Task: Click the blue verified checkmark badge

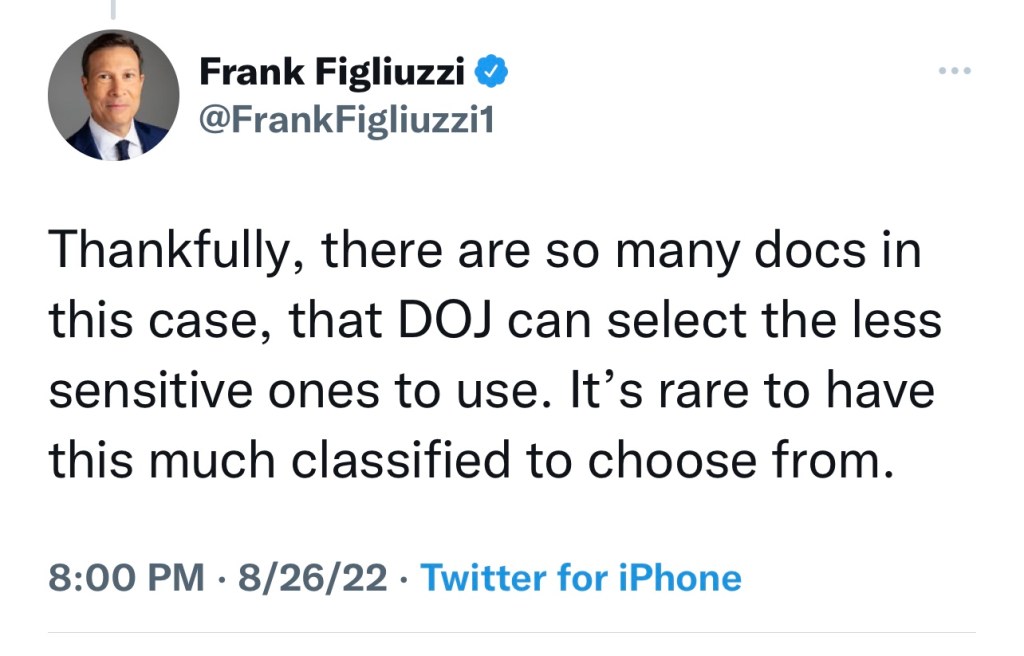Action: click(x=495, y=71)
